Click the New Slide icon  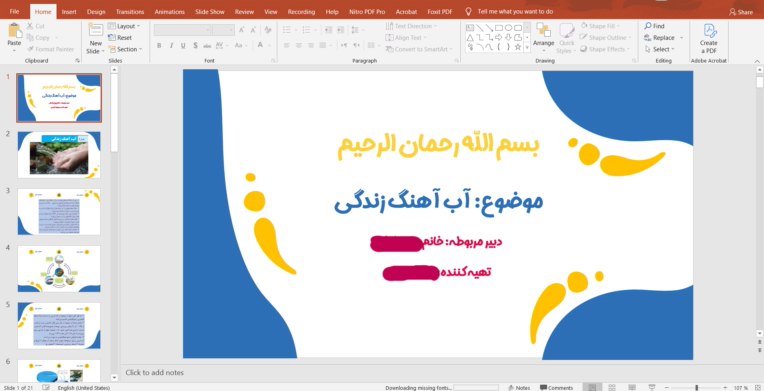96,30
